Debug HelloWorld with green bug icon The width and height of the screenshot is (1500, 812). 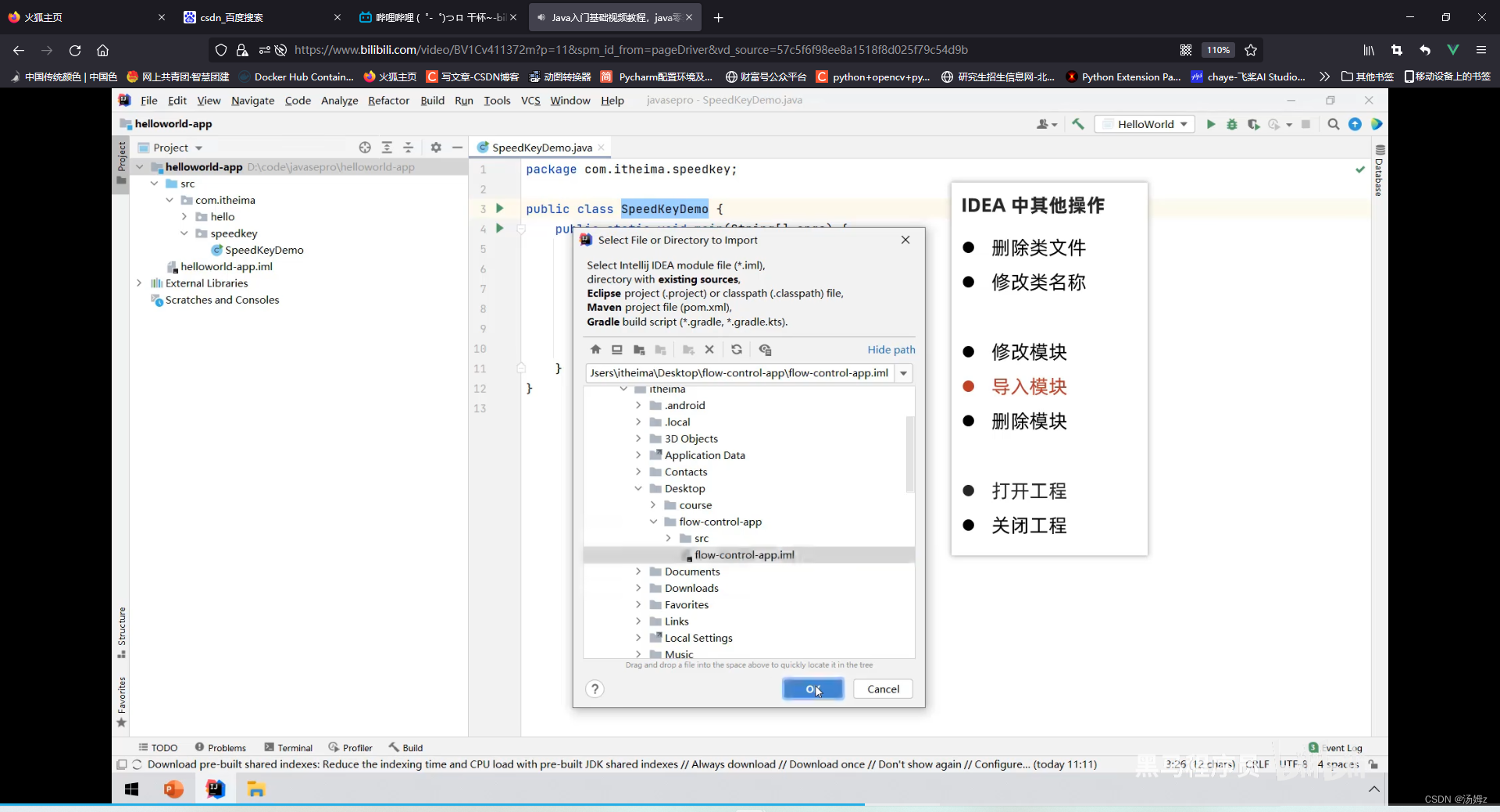1232,124
